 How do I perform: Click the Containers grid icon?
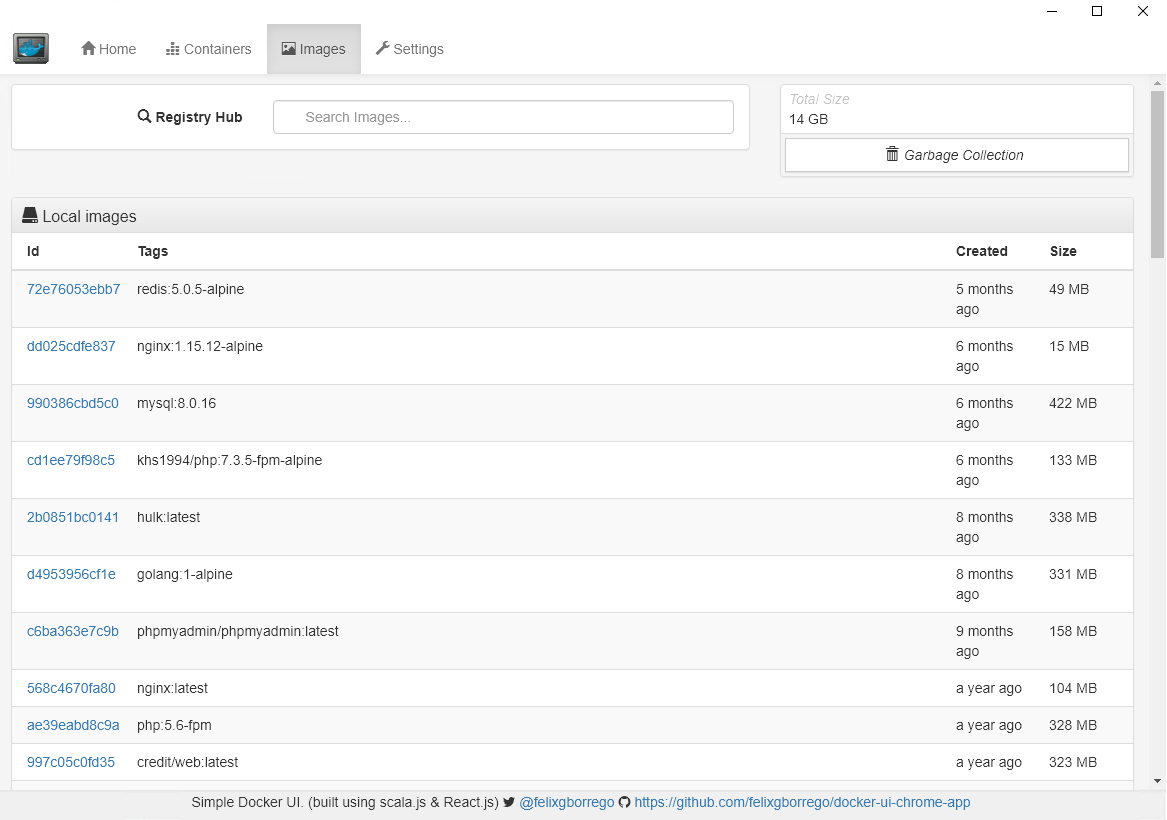click(x=173, y=48)
